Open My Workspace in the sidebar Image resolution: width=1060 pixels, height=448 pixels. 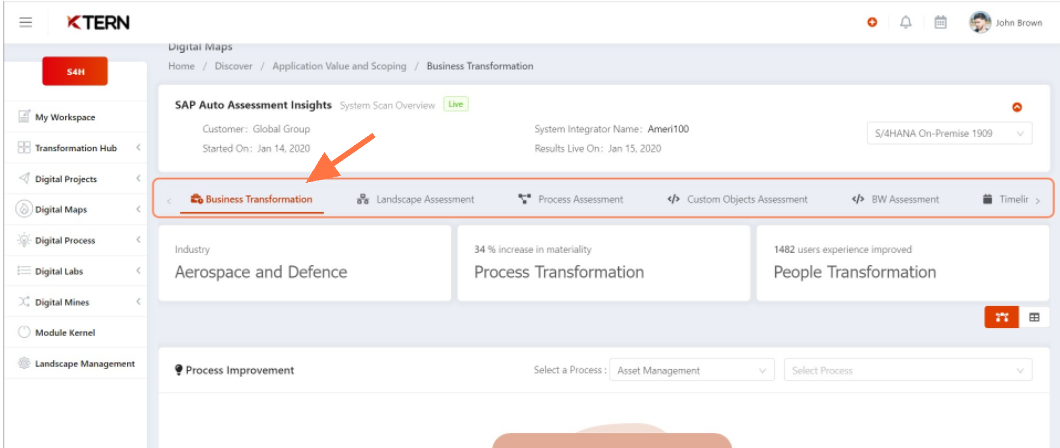click(76, 117)
